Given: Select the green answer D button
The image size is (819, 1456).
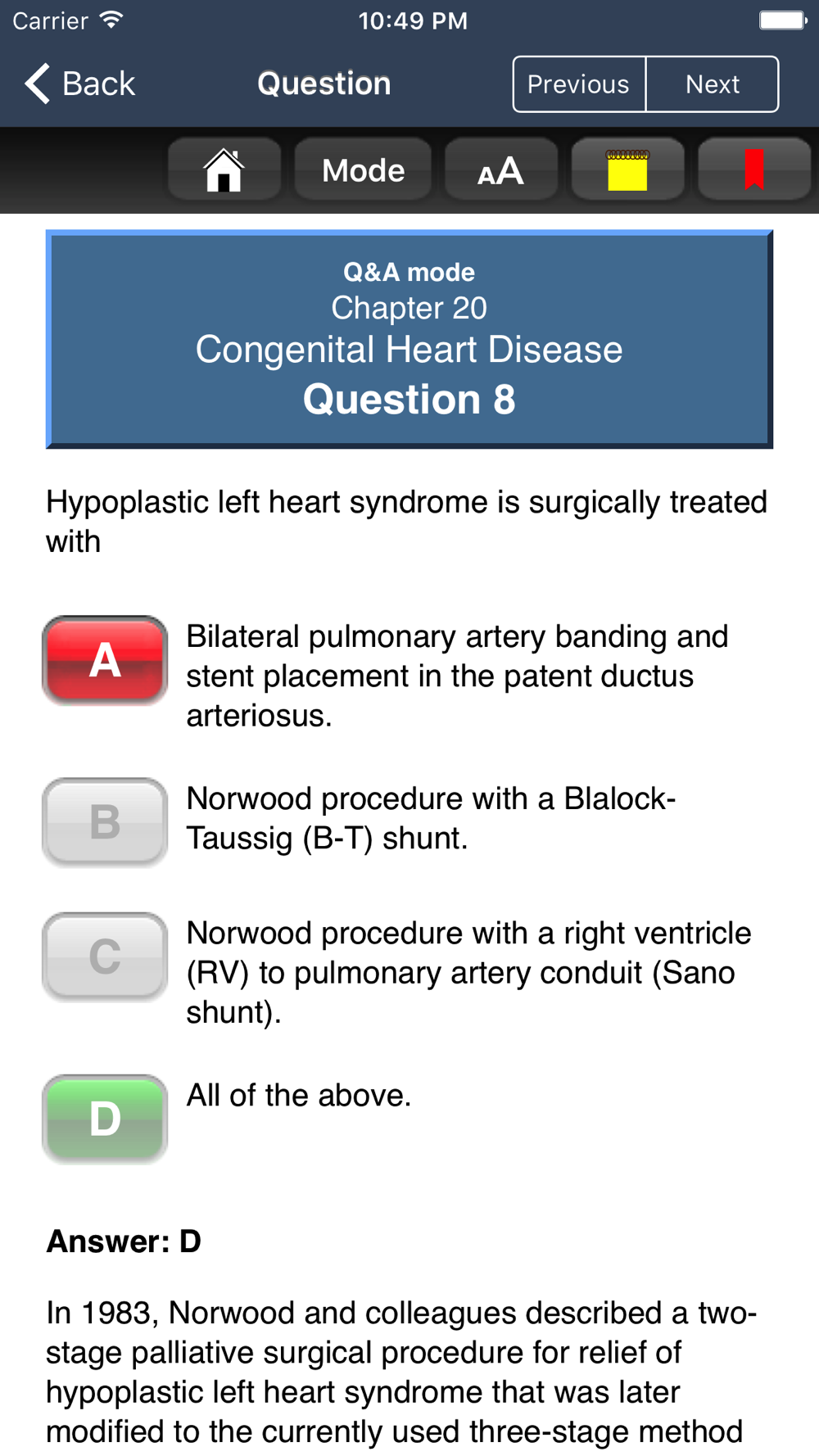Looking at the screenshot, I should pyautogui.click(x=105, y=1119).
